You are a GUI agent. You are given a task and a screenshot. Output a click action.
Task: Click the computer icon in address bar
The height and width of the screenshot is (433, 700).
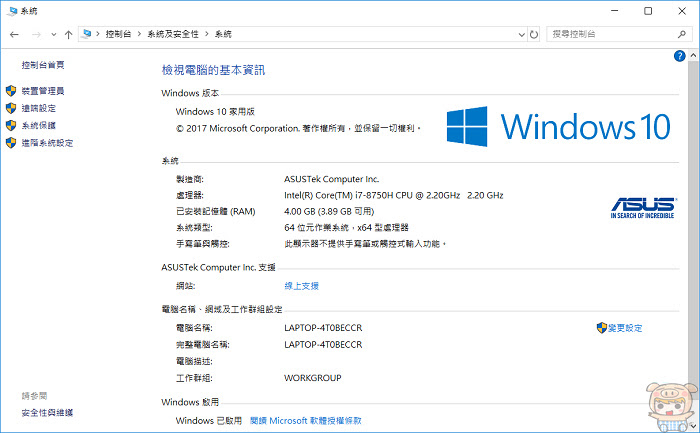(87, 34)
